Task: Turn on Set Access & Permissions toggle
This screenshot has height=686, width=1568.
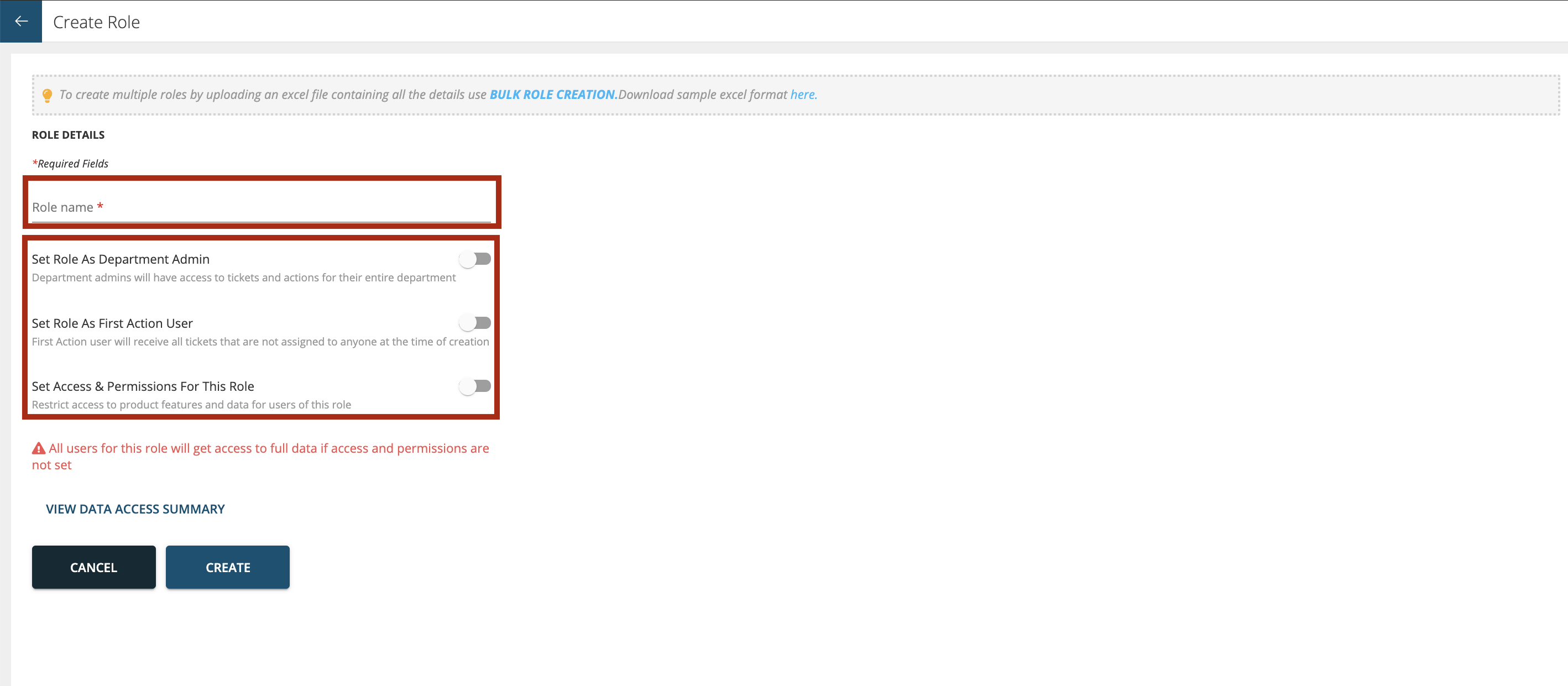Action: coord(475,386)
